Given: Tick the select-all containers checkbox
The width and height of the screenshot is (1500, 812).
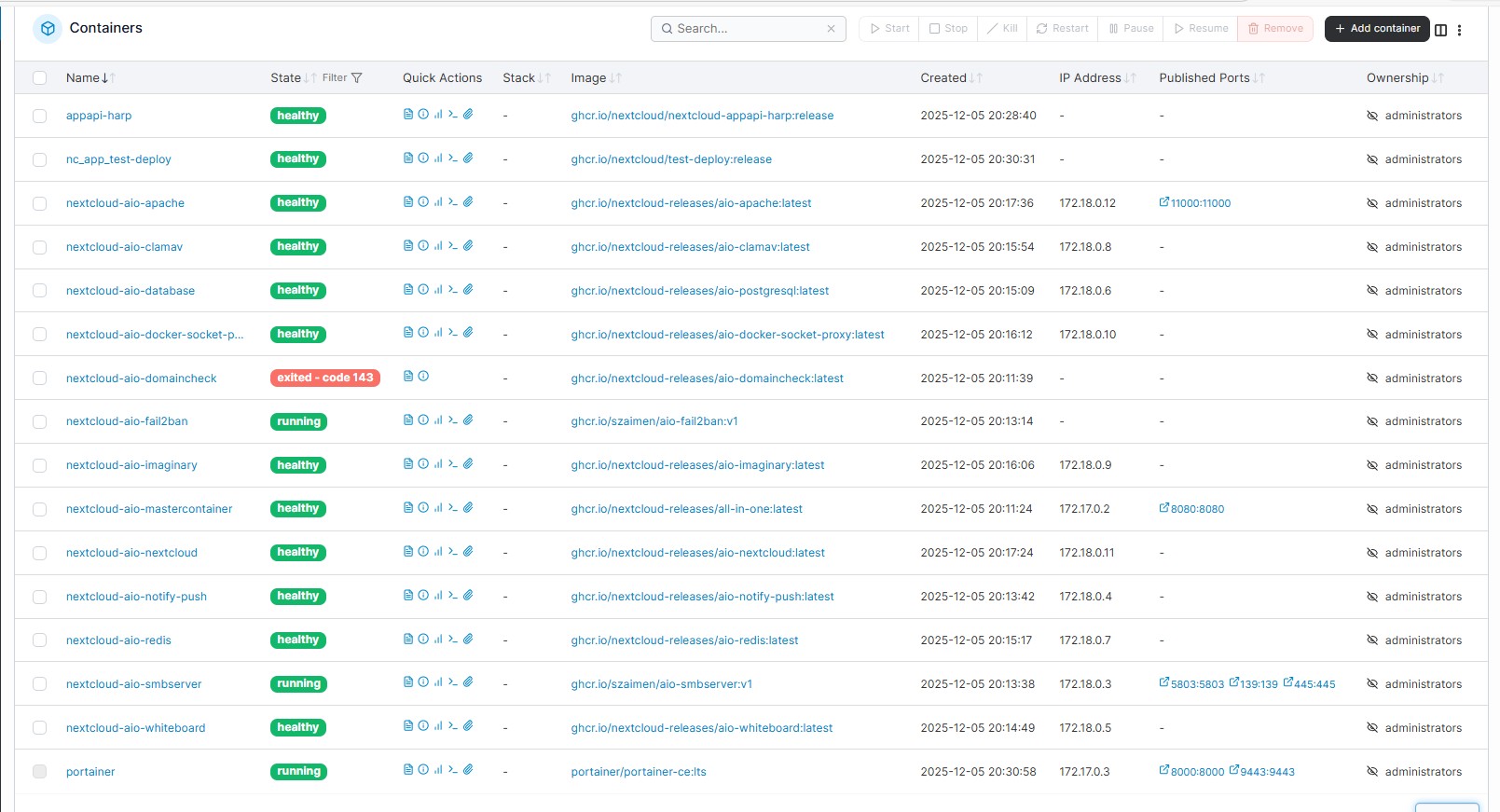Looking at the screenshot, I should 40,78.
